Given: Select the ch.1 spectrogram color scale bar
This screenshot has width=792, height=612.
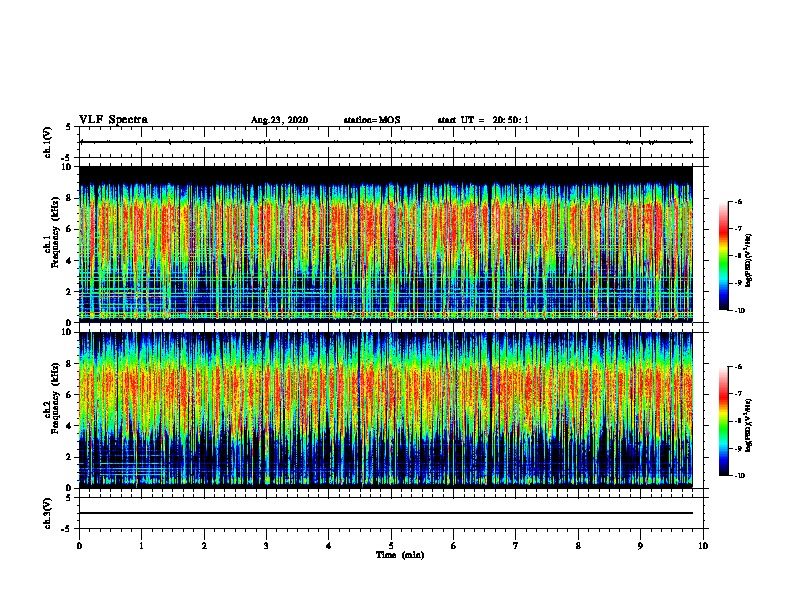Looking at the screenshot, I should click(724, 256).
